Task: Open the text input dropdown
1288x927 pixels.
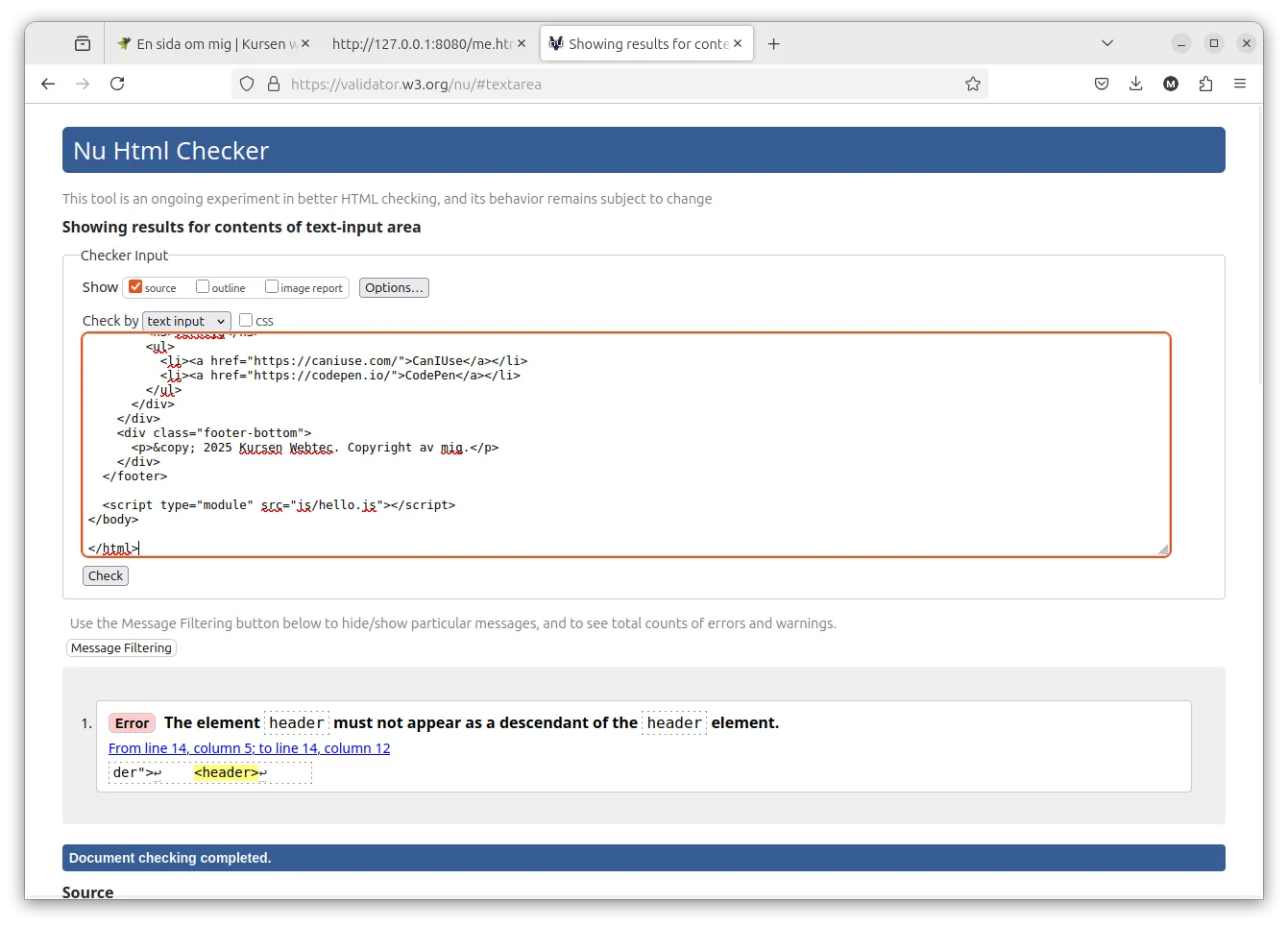Action: click(x=186, y=321)
